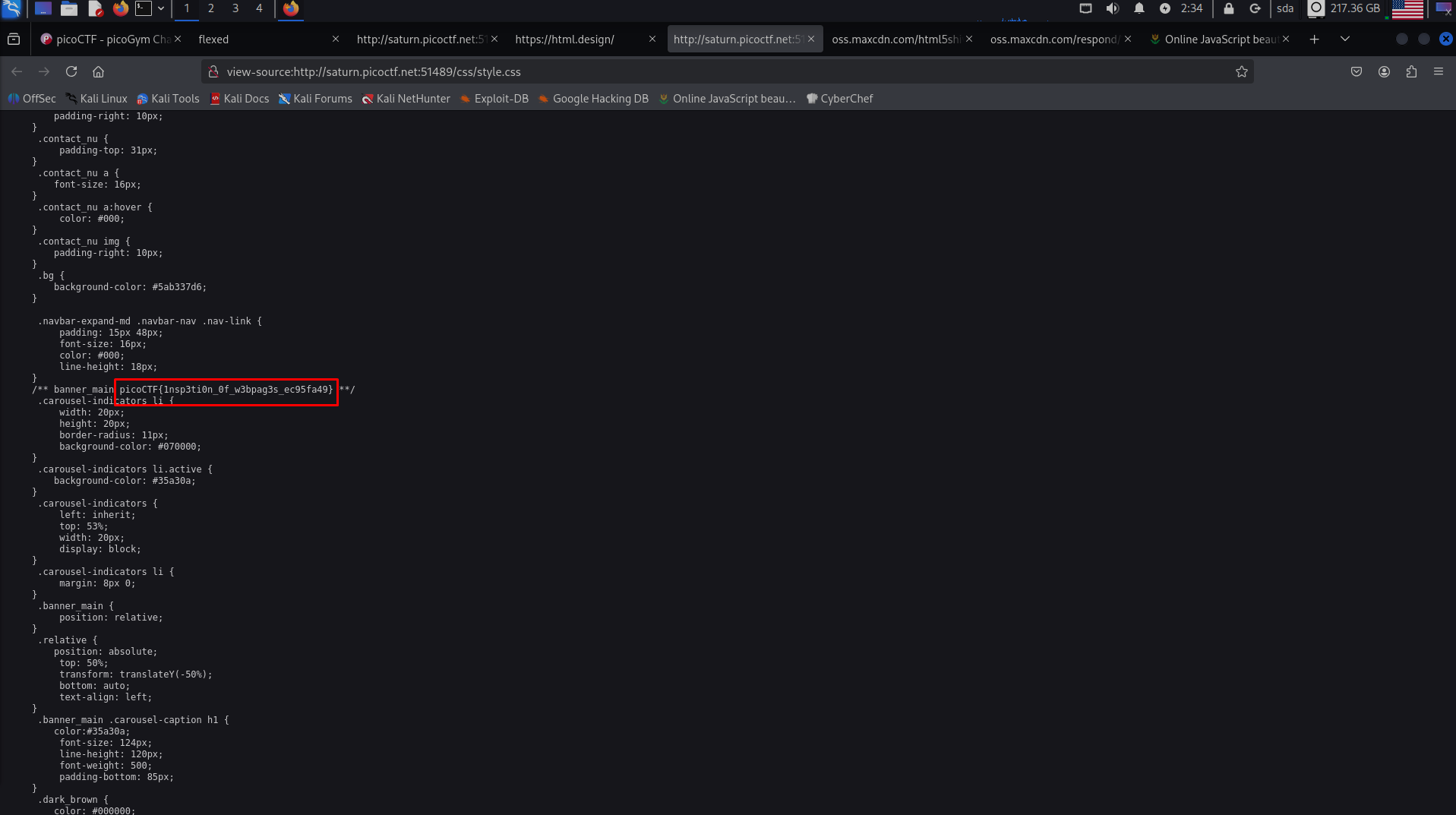Open the terminal launcher dropdown arrow
This screenshot has height=815, width=1456.
pyautogui.click(x=161, y=8)
